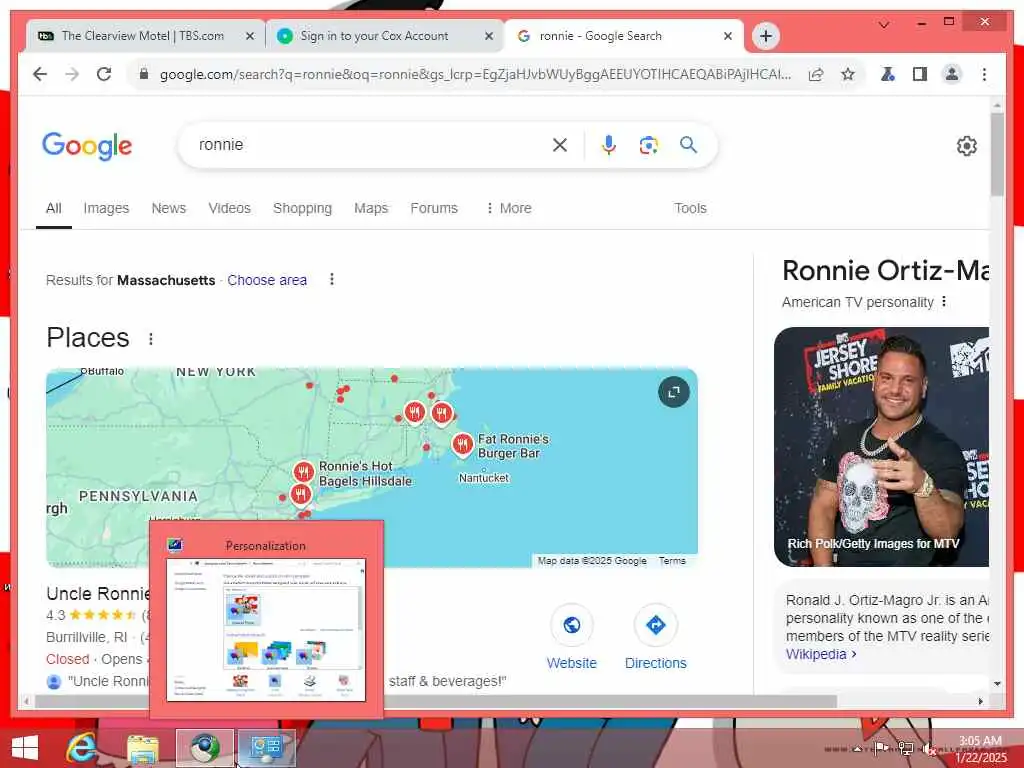The image size is (1024, 768).
Task: Click the vertical page scrollbar thumb
Action: coord(997,154)
